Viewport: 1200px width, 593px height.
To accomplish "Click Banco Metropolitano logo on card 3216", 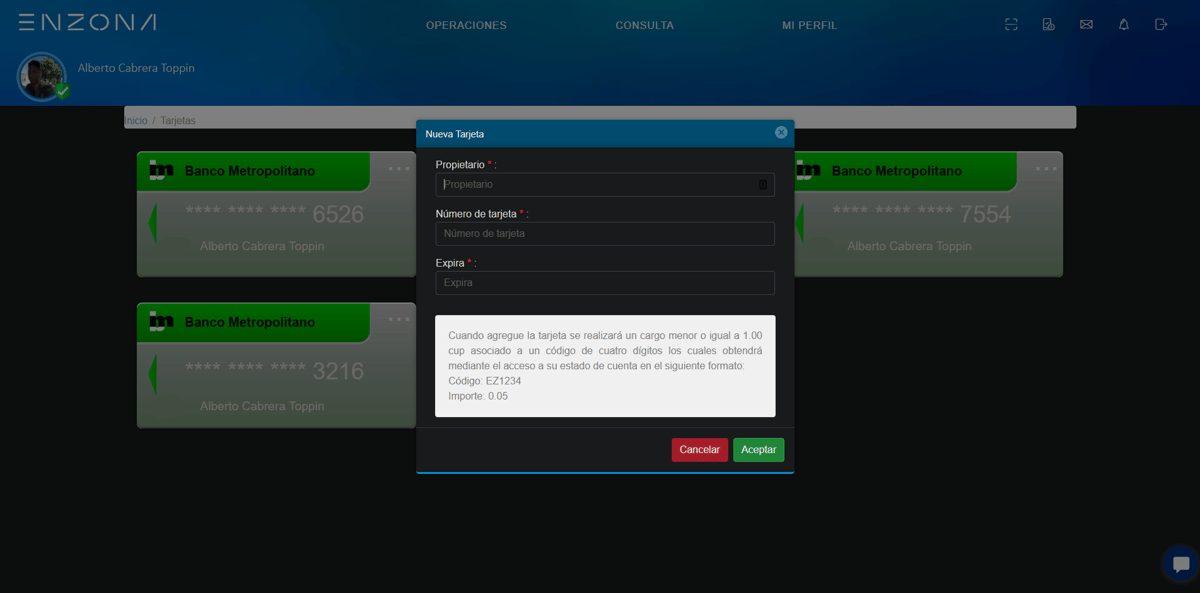I will (161, 322).
